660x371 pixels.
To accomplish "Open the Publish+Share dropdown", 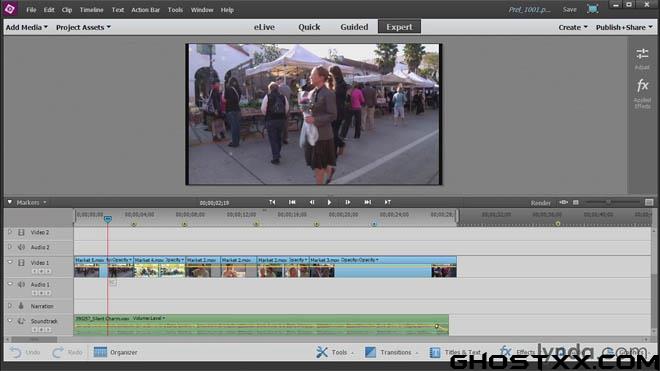I will pyautogui.click(x=624, y=27).
